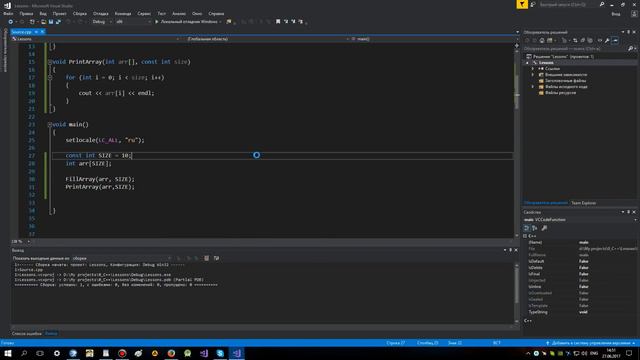Open the Вид menu
Image resolution: width=640 pixels, height=360 pixels.
[x=43, y=13]
